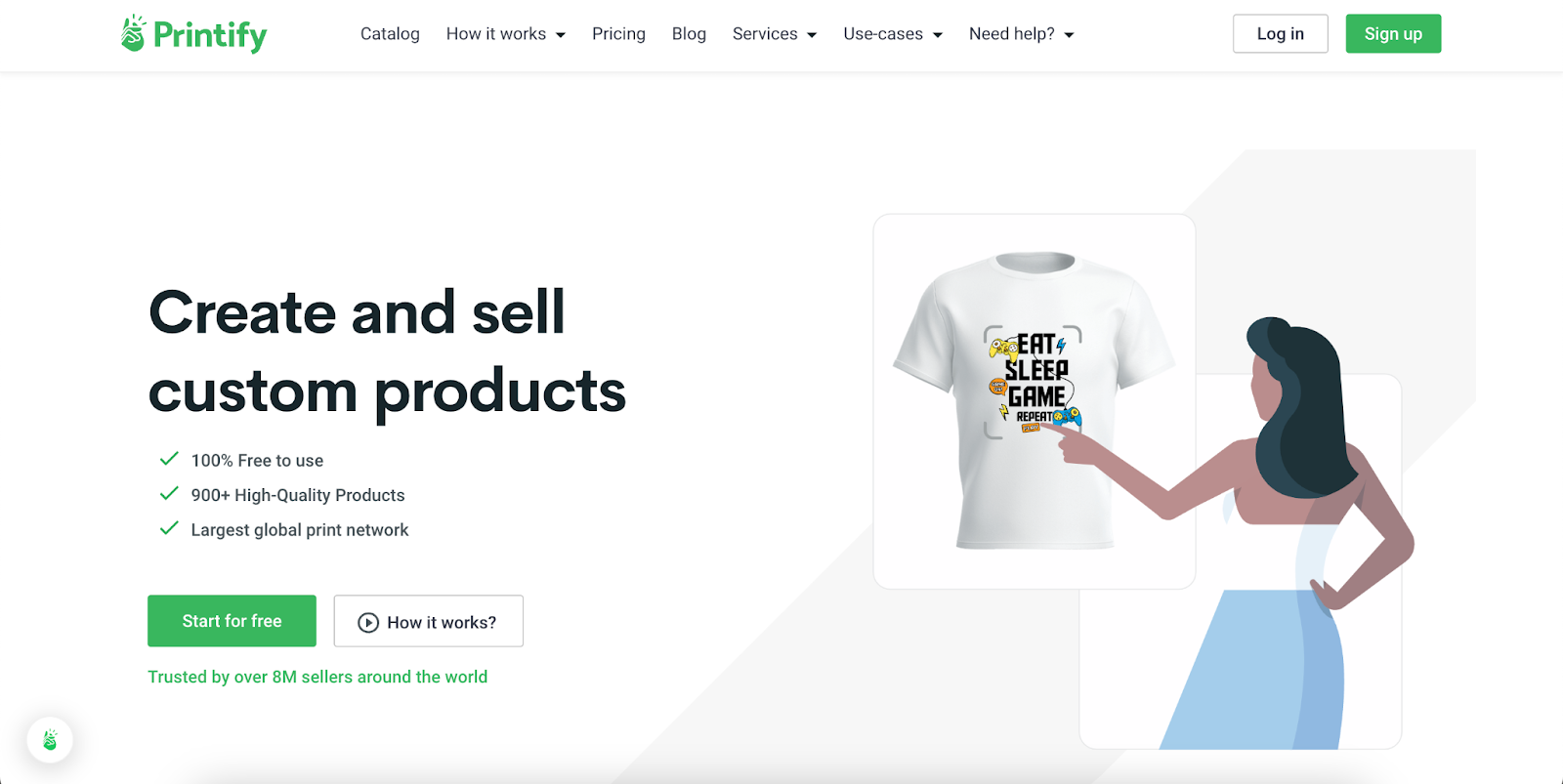1563x784 pixels.
Task: Expand the Need help? menu
Action: coord(1022,34)
